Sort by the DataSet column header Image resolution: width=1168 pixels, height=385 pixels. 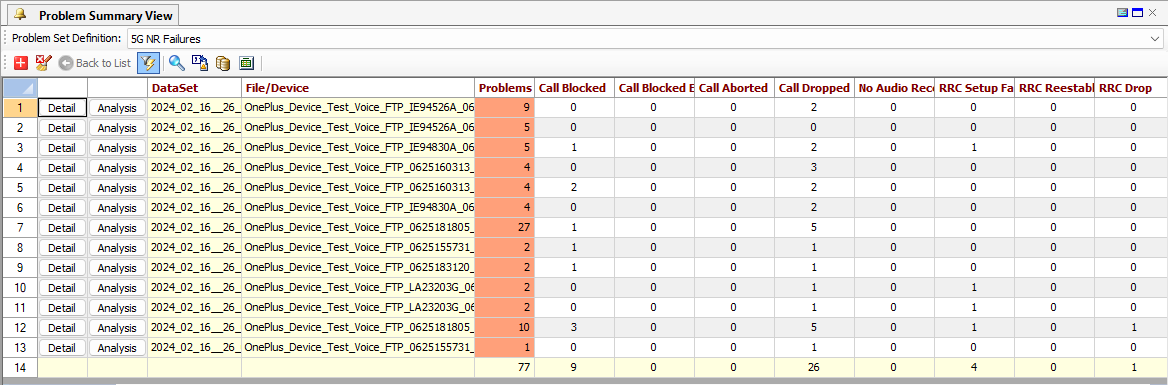tap(194, 88)
